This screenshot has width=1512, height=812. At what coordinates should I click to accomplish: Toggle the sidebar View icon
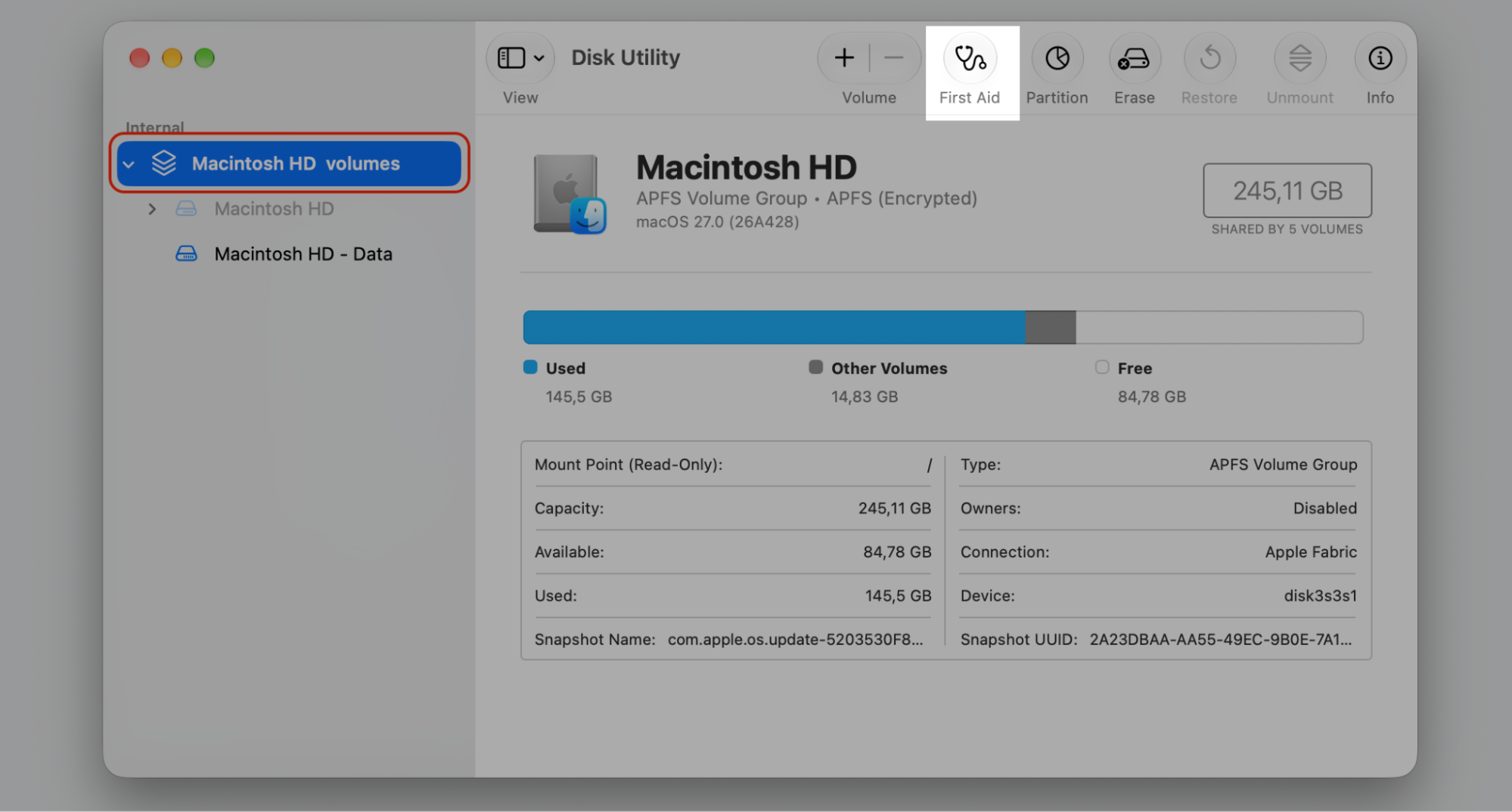point(511,58)
